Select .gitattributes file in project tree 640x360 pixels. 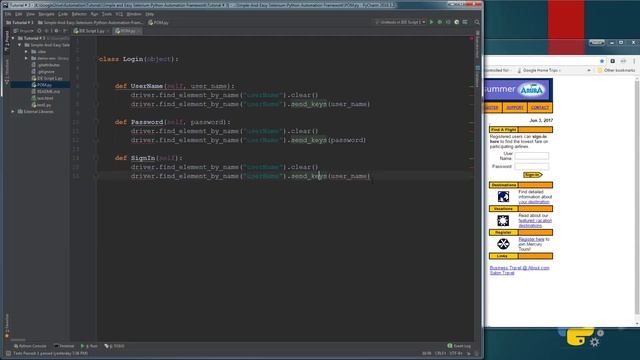[x=49, y=65]
